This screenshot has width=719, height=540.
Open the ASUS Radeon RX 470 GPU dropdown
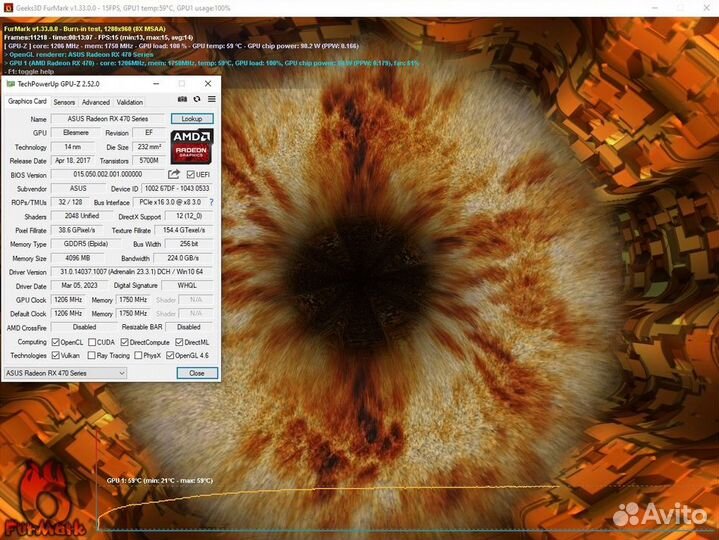point(66,373)
